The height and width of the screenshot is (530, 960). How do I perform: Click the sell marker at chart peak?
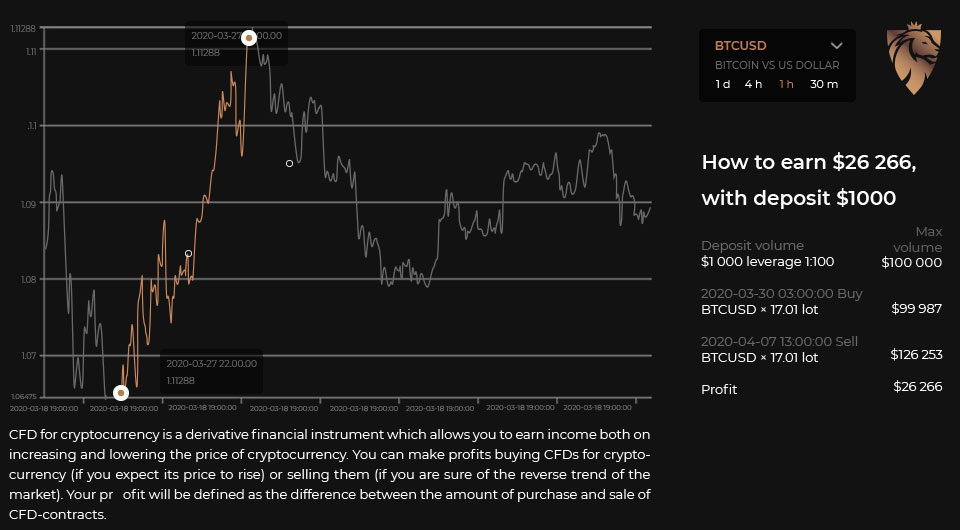point(248,37)
